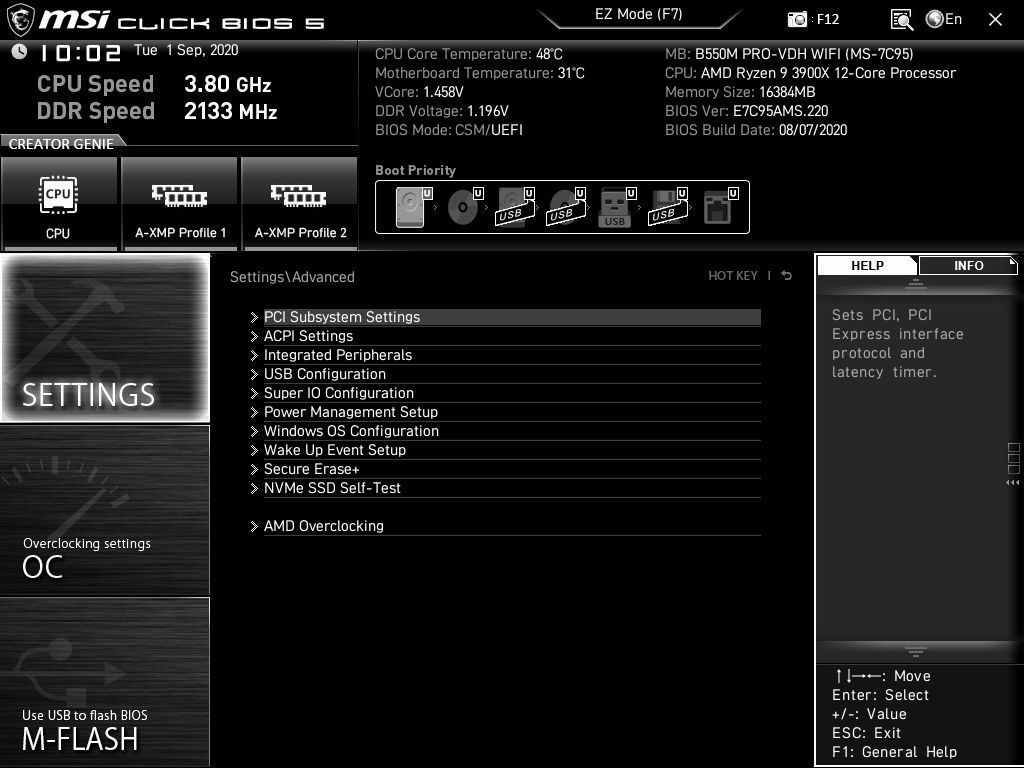Open Super IO Configuration

512,392
